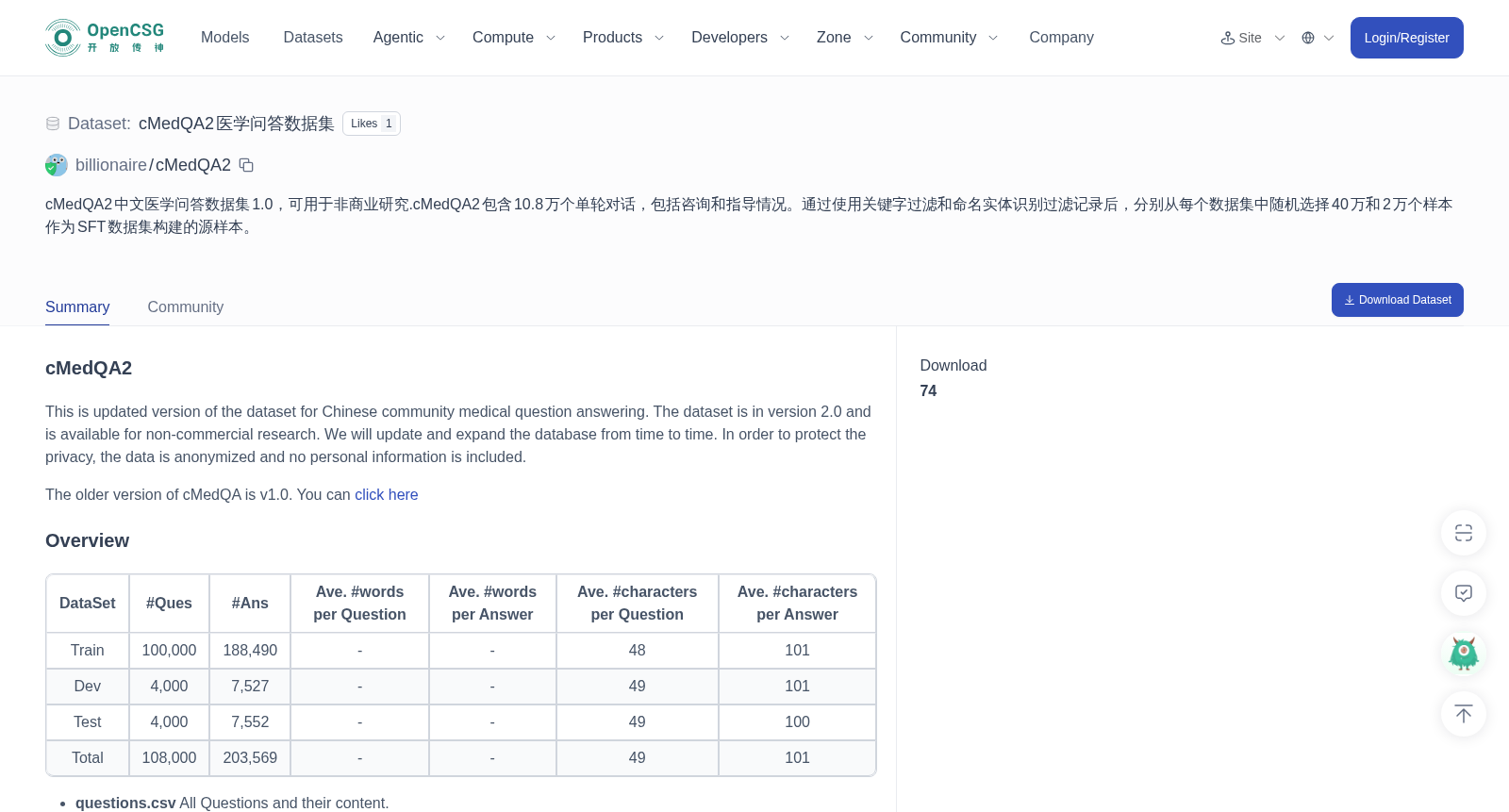Click the 203,569 total answers cell
The image size is (1509, 812).
click(x=250, y=758)
